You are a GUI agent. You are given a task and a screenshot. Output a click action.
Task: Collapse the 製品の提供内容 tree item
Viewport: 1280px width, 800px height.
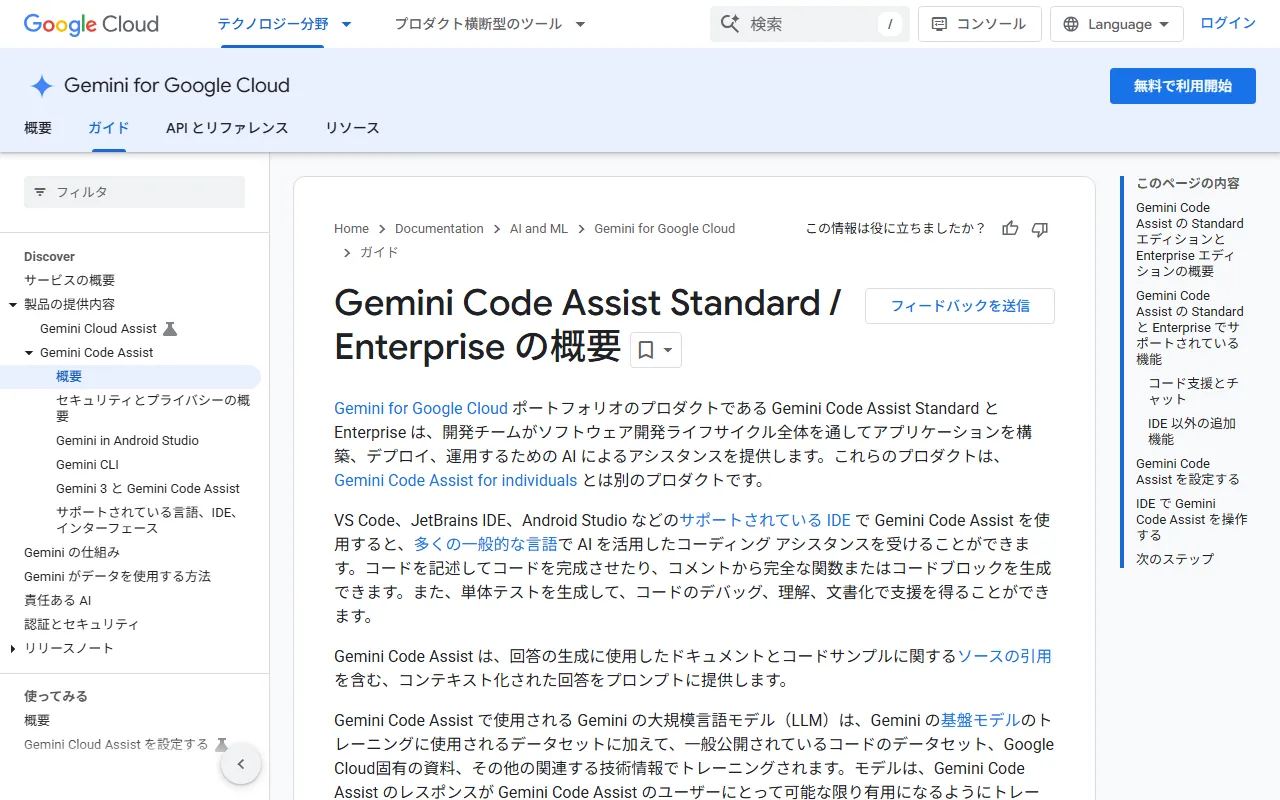click(13, 304)
